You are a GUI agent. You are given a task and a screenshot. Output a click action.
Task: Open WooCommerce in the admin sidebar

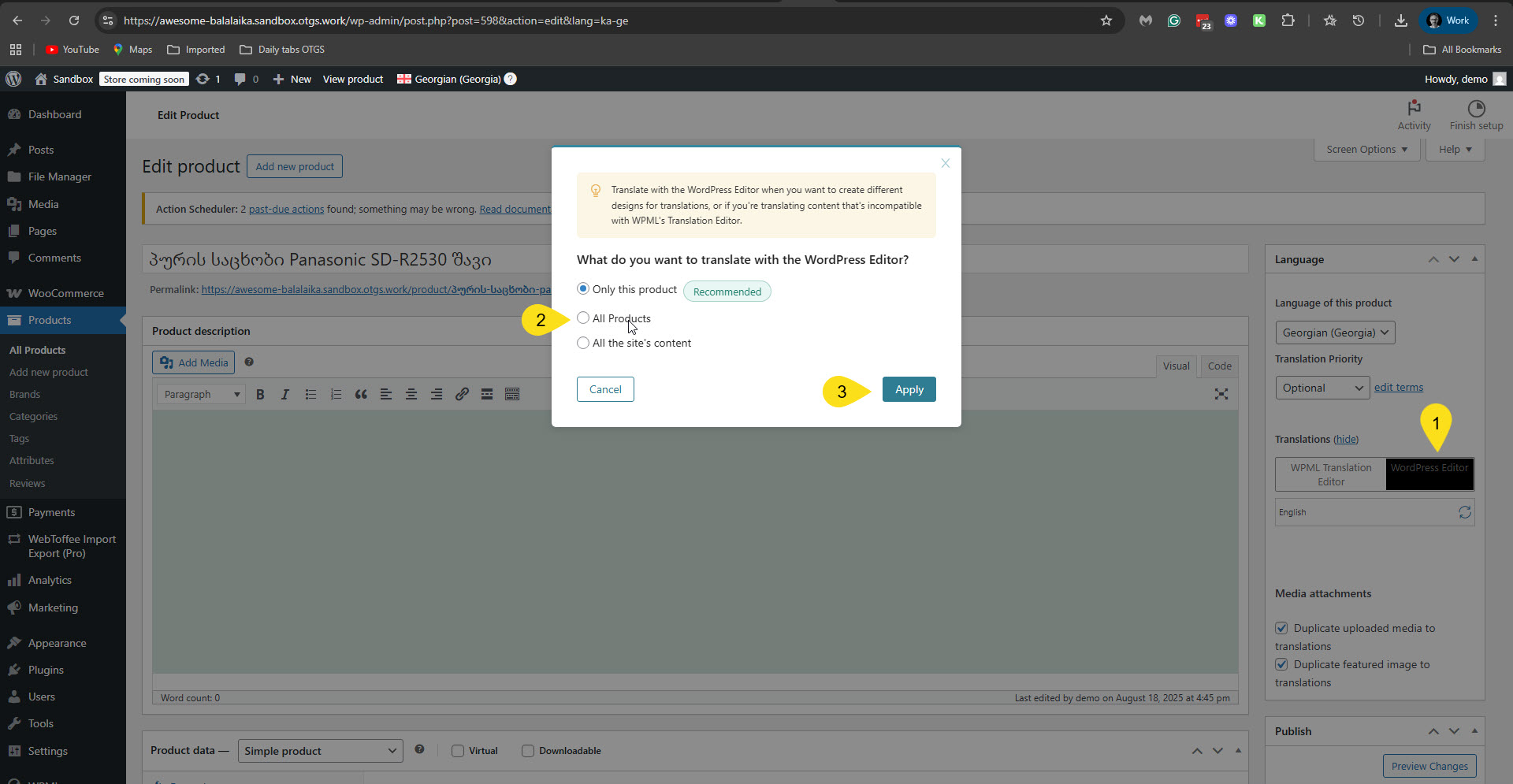coord(65,293)
